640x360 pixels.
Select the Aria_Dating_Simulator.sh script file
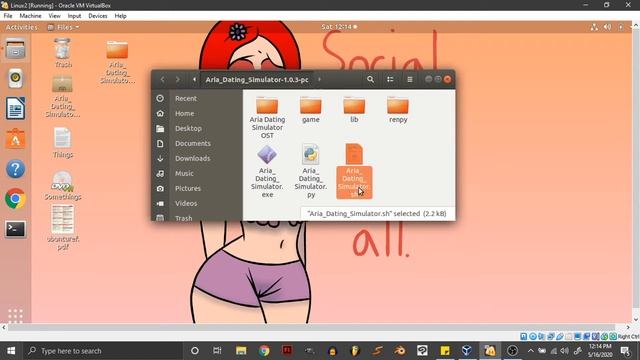pyautogui.click(x=354, y=171)
